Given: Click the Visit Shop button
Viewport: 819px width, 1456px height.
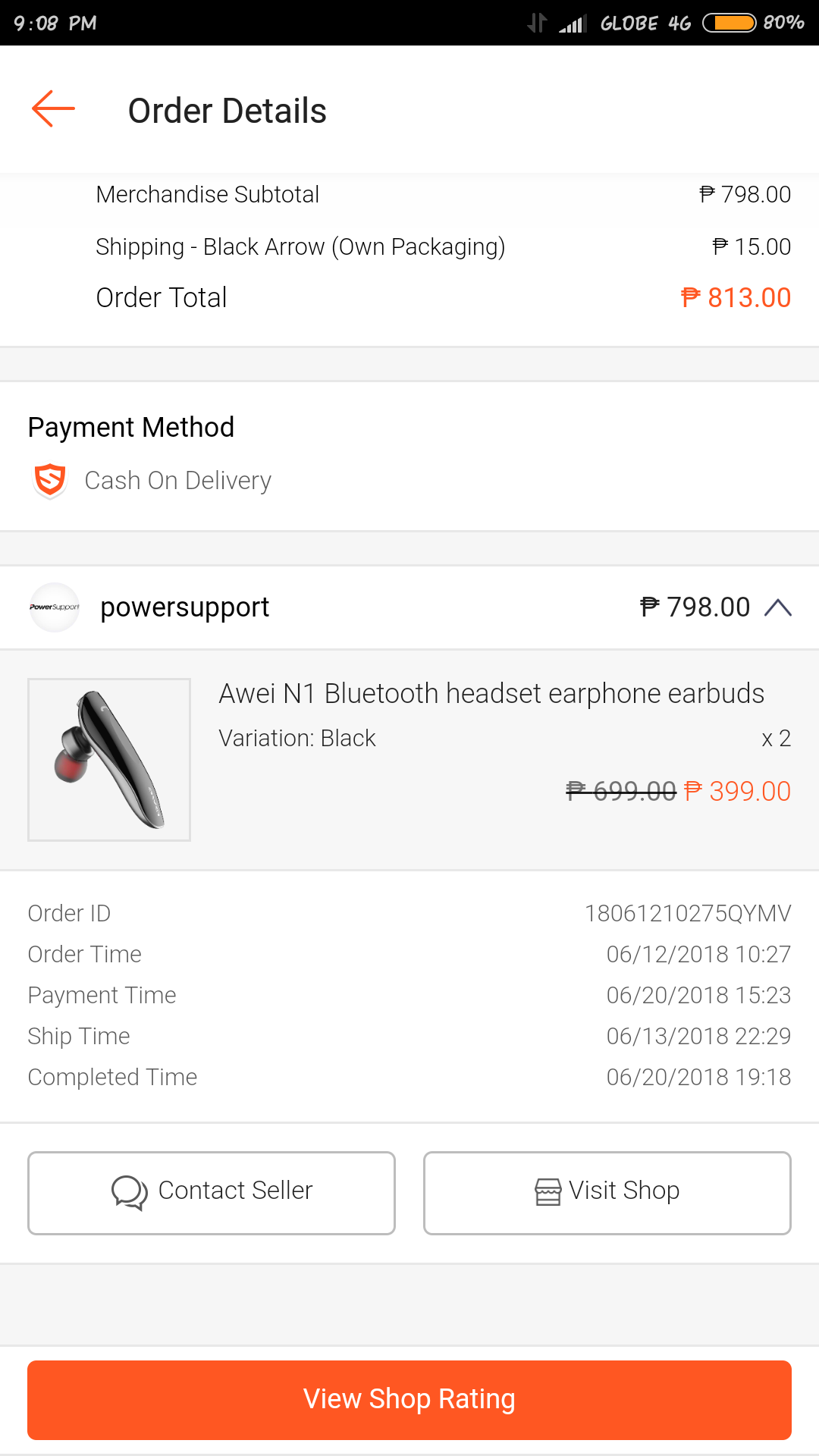Looking at the screenshot, I should (x=607, y=1193).
